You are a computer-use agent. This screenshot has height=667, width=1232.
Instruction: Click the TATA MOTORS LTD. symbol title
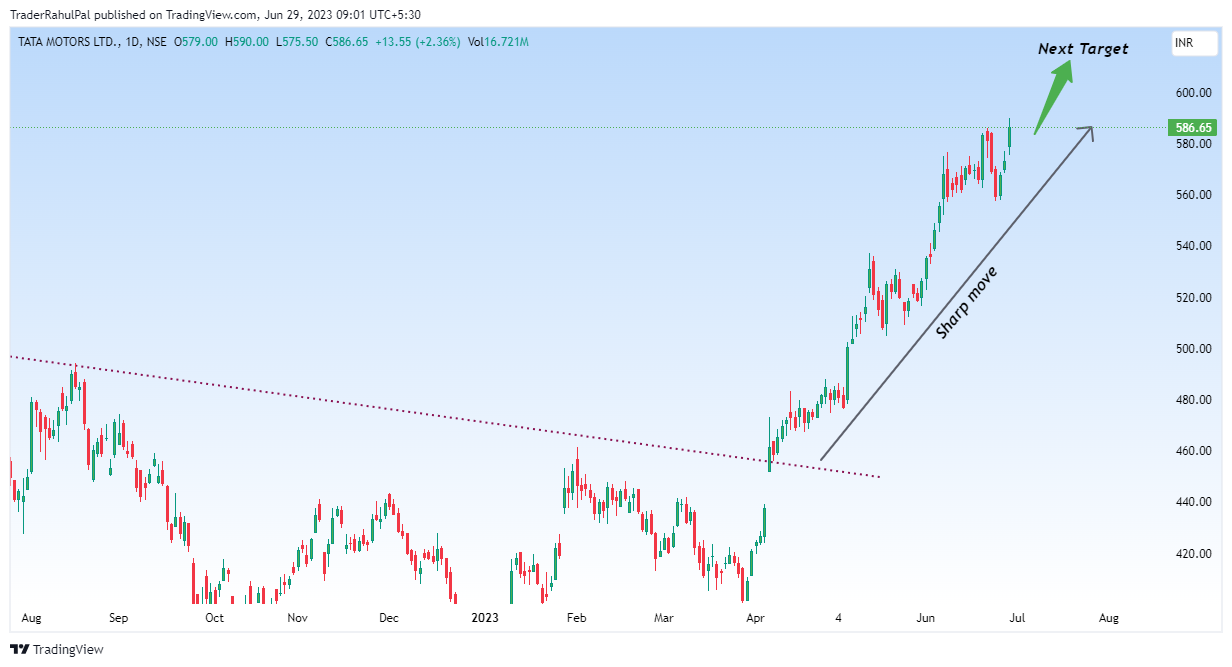(69, 42)
